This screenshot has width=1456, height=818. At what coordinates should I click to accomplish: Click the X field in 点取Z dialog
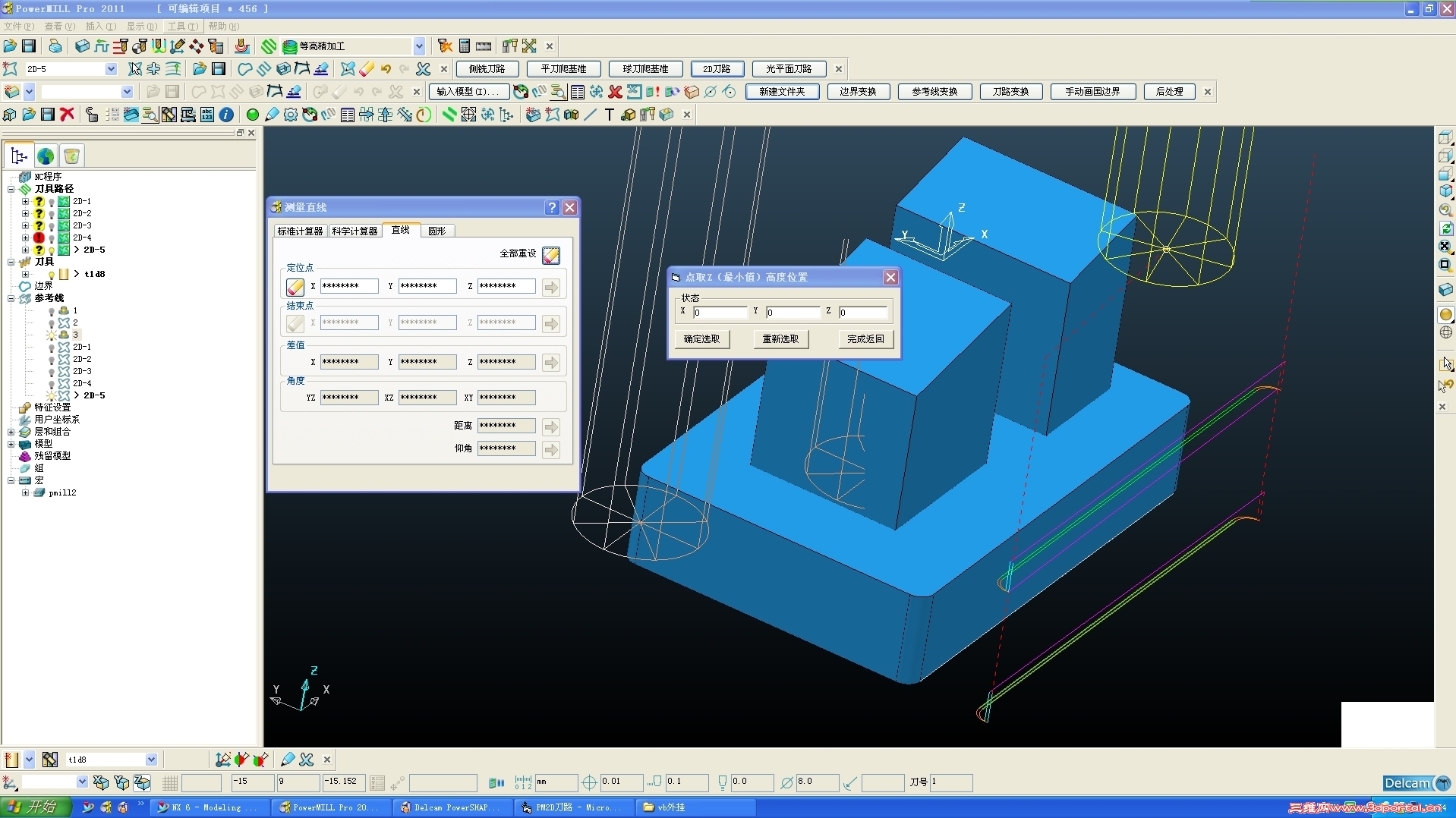(720, 313)
